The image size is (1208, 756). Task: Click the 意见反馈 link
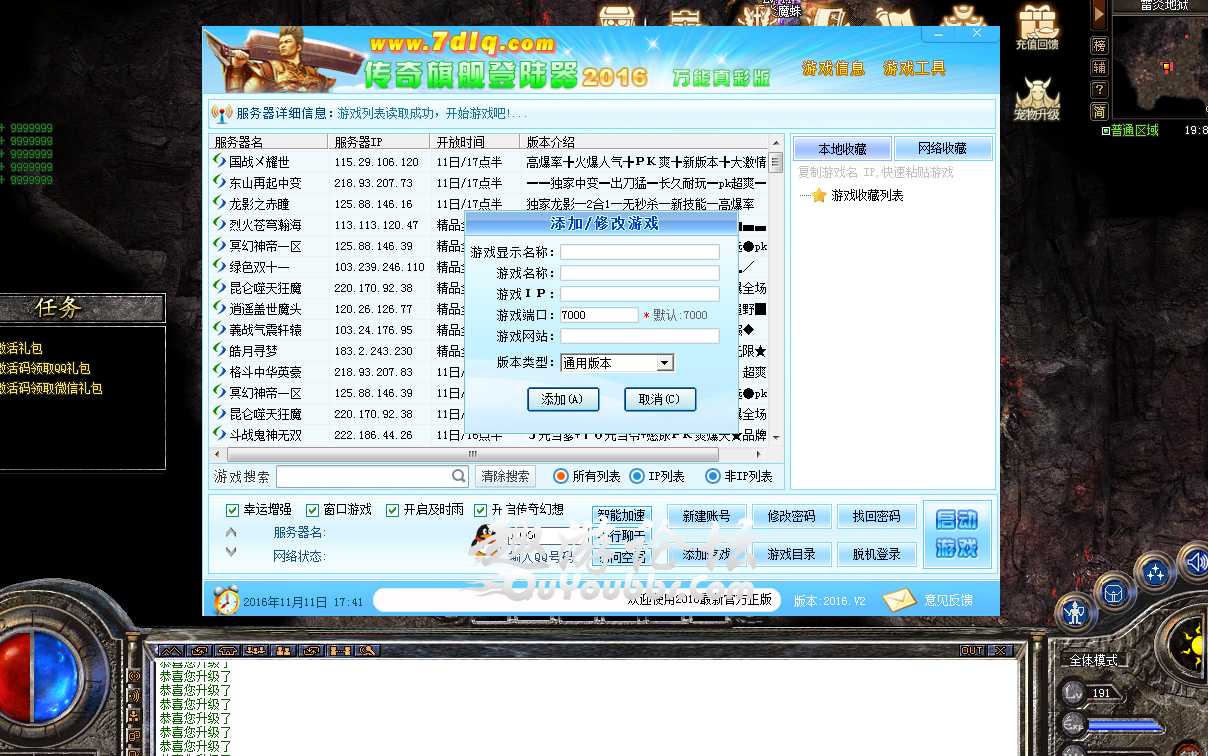pos(948,600)
